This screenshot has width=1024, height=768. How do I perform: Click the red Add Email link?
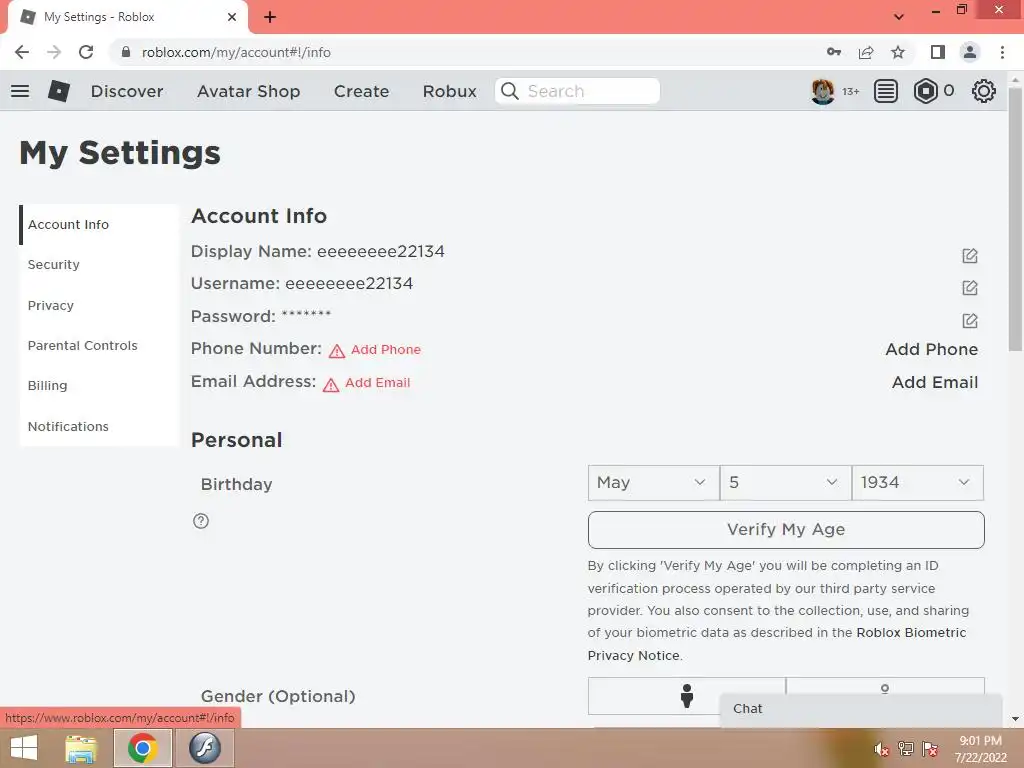point(377,383)
